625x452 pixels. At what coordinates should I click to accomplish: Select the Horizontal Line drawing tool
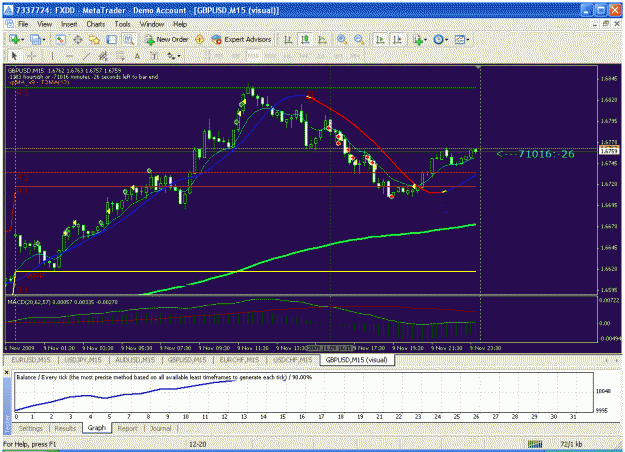point(69,56)
